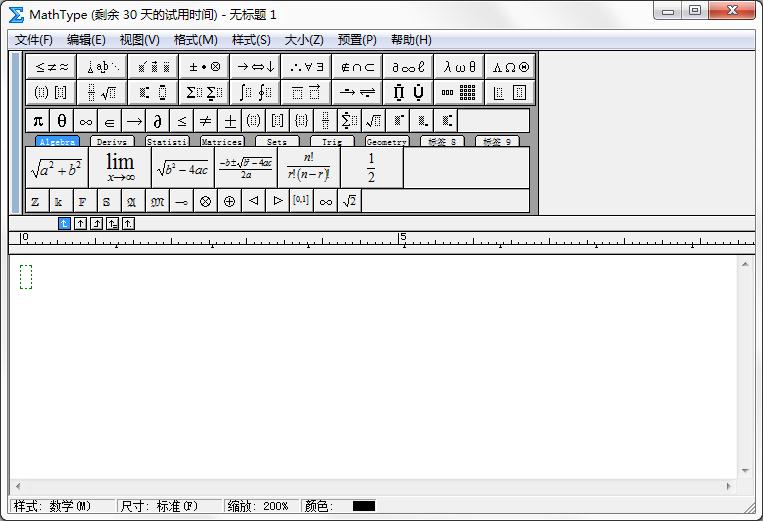Select the first highlighted tab-stop alignment button
This screenshot has width=763, height=521.
click(65, 223)
